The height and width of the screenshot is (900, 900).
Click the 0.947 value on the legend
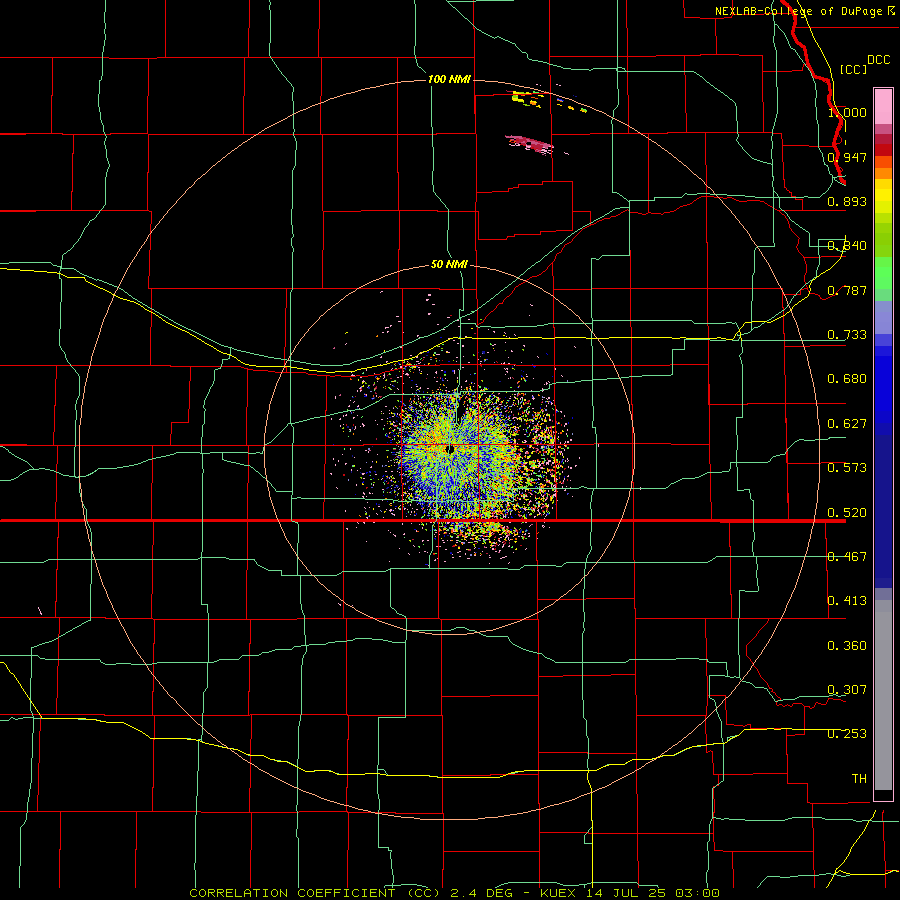click(x=847, y=157)
